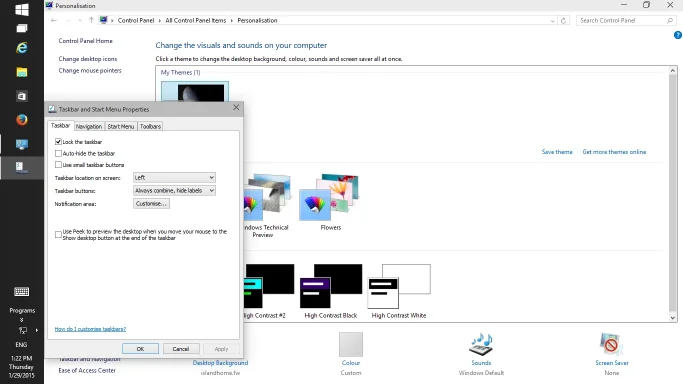Toggle Lock the taskbar checkbox
This screenshot has height=384, width=683.
pos(58,142)
